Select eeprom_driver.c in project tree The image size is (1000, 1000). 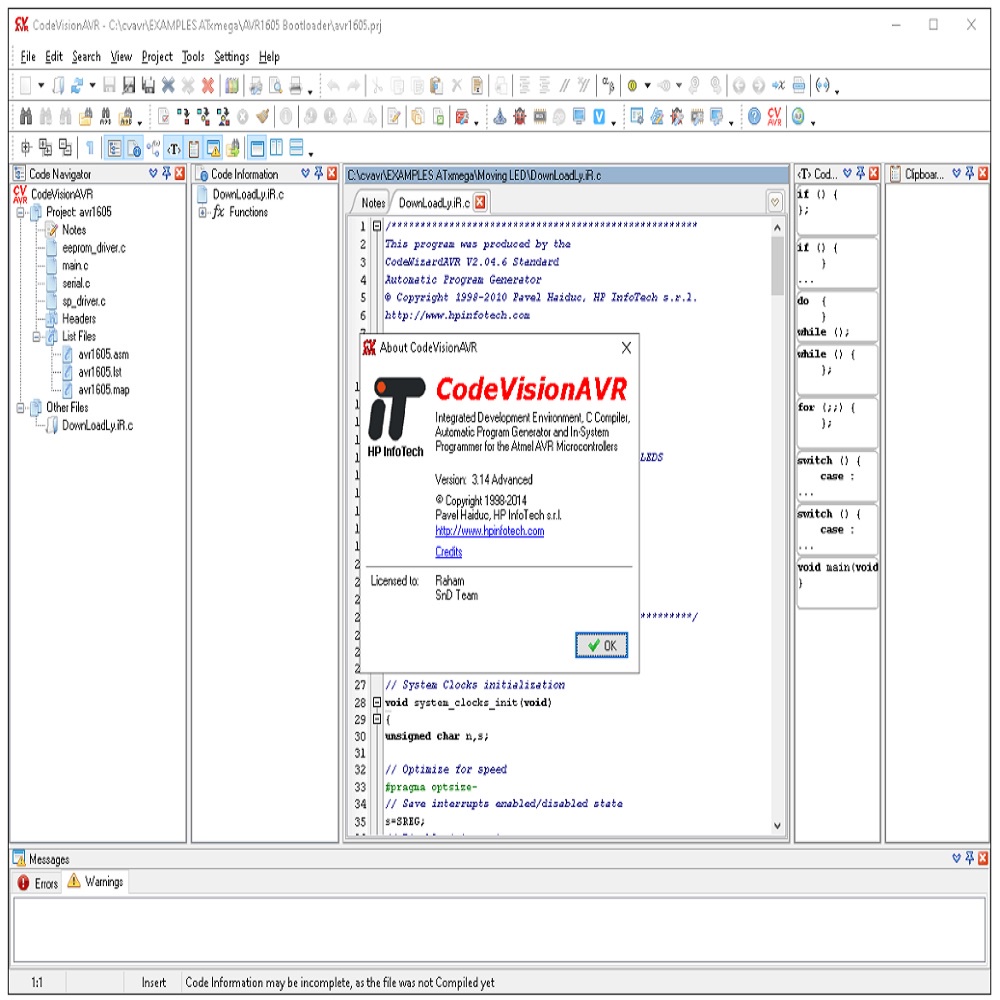coord(94,247)
